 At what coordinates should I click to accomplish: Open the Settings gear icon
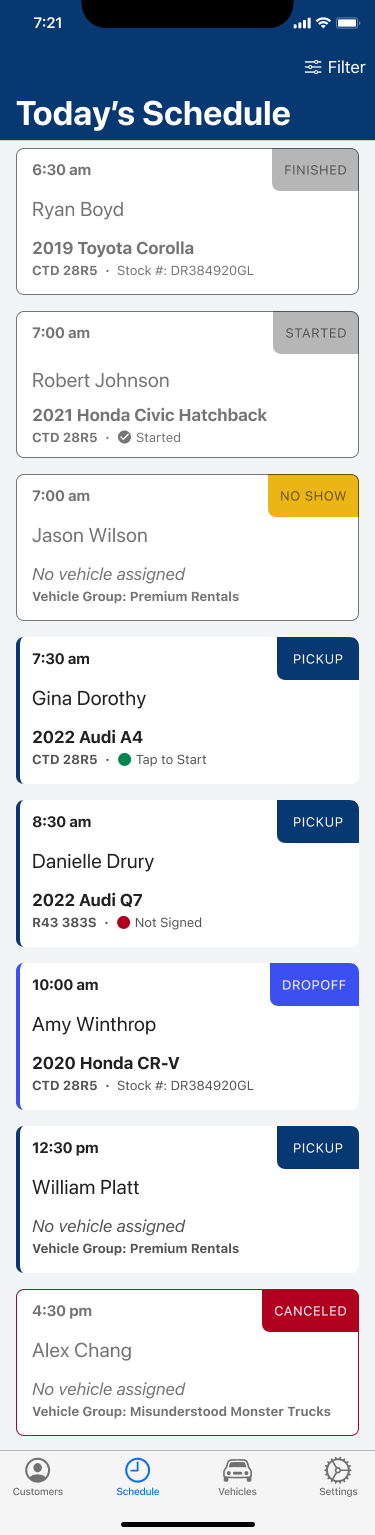(x=338, y=1470)
